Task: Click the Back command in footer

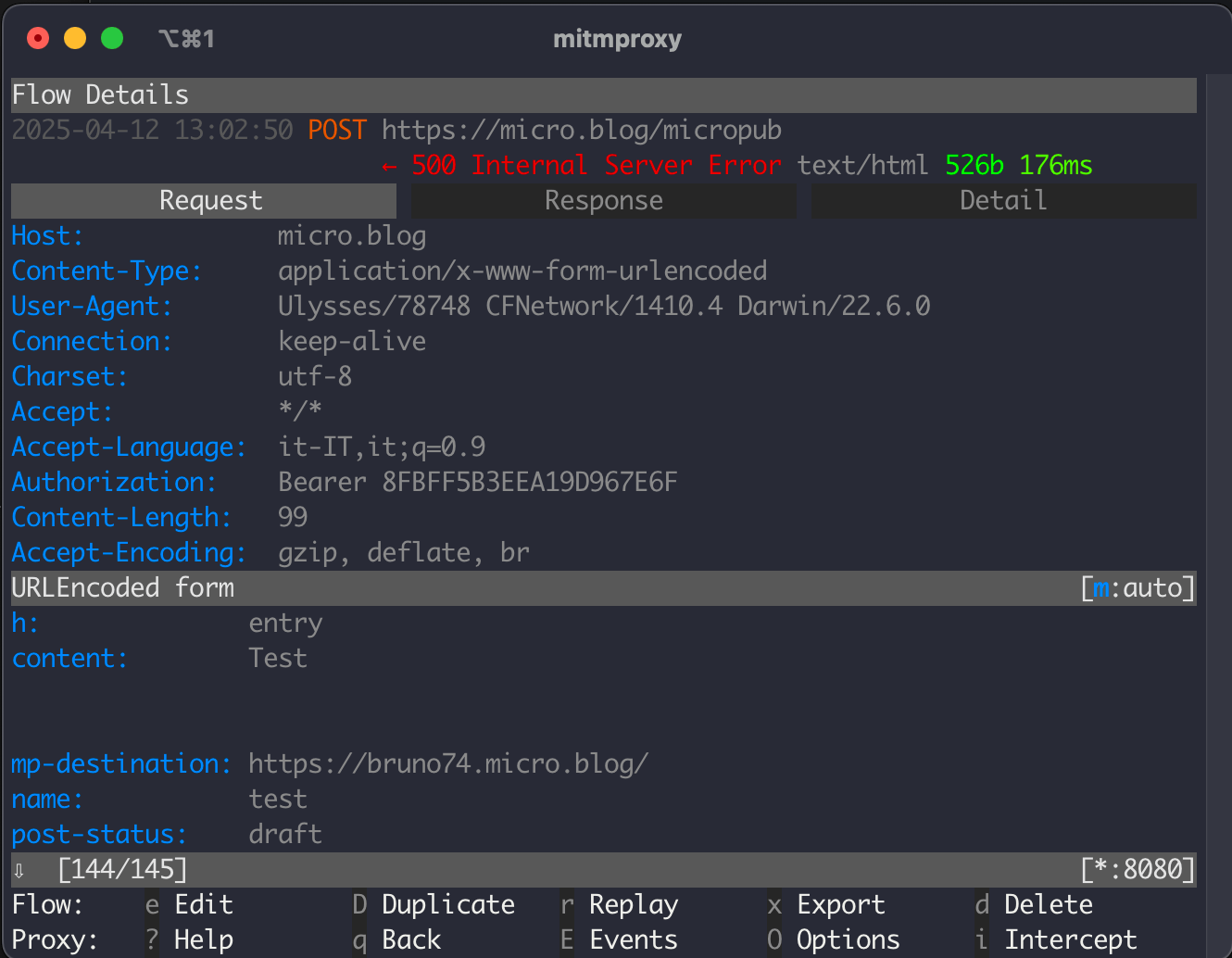Action: [396, 939]
